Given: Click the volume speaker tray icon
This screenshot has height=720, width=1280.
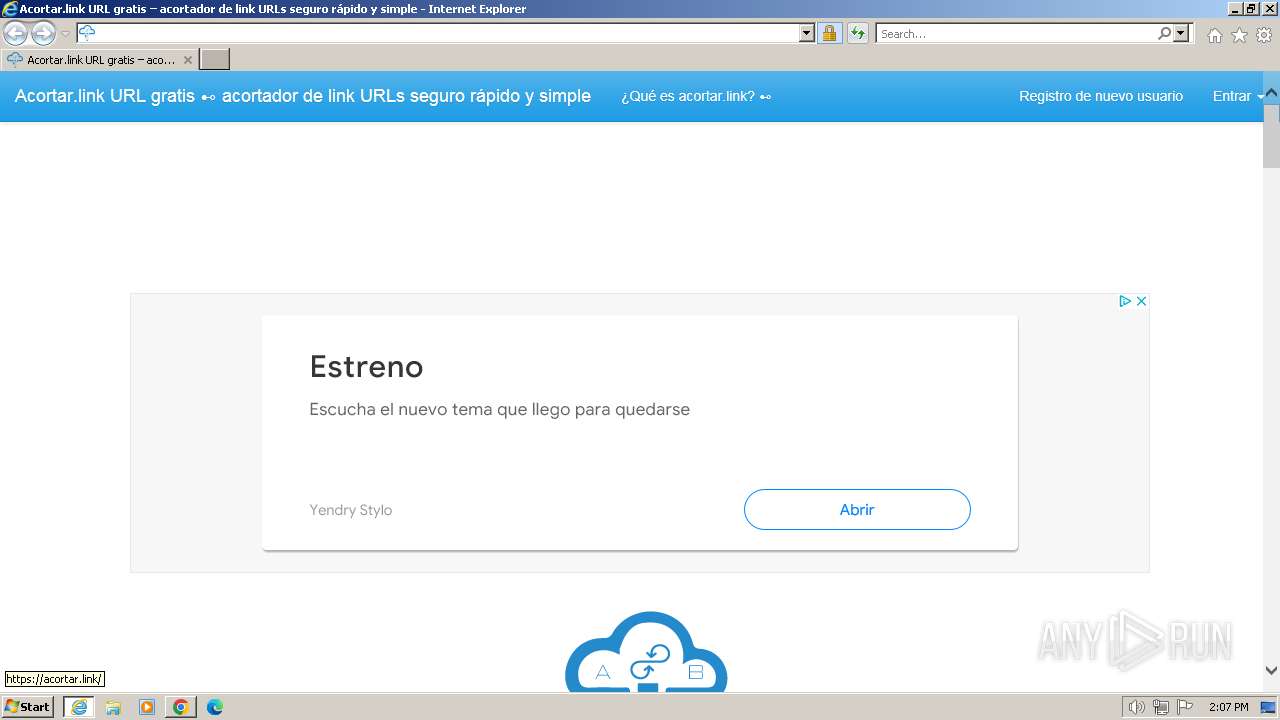Looking at the screenshot, I should 1136,707.
